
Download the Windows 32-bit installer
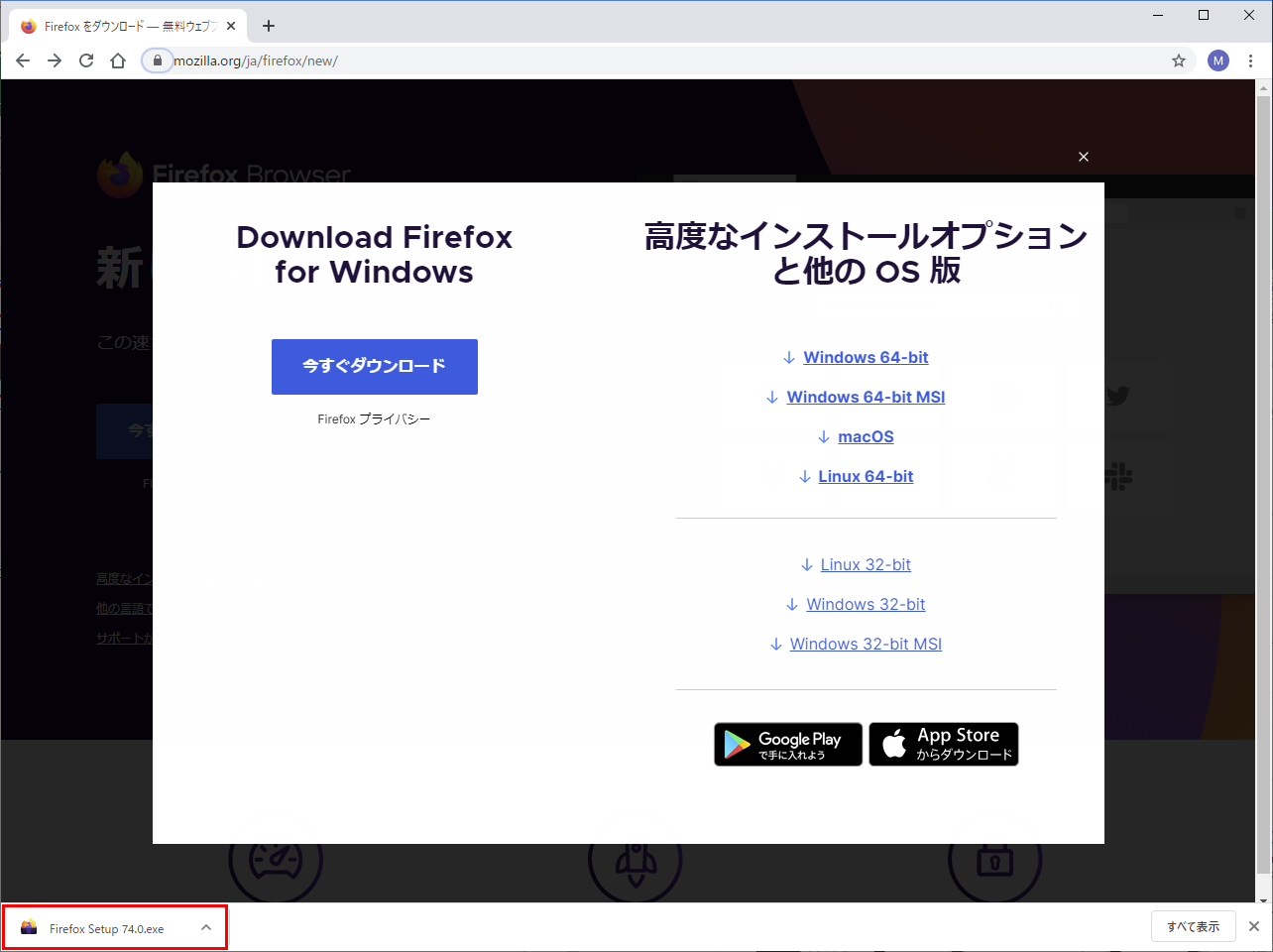click(866, 604)
